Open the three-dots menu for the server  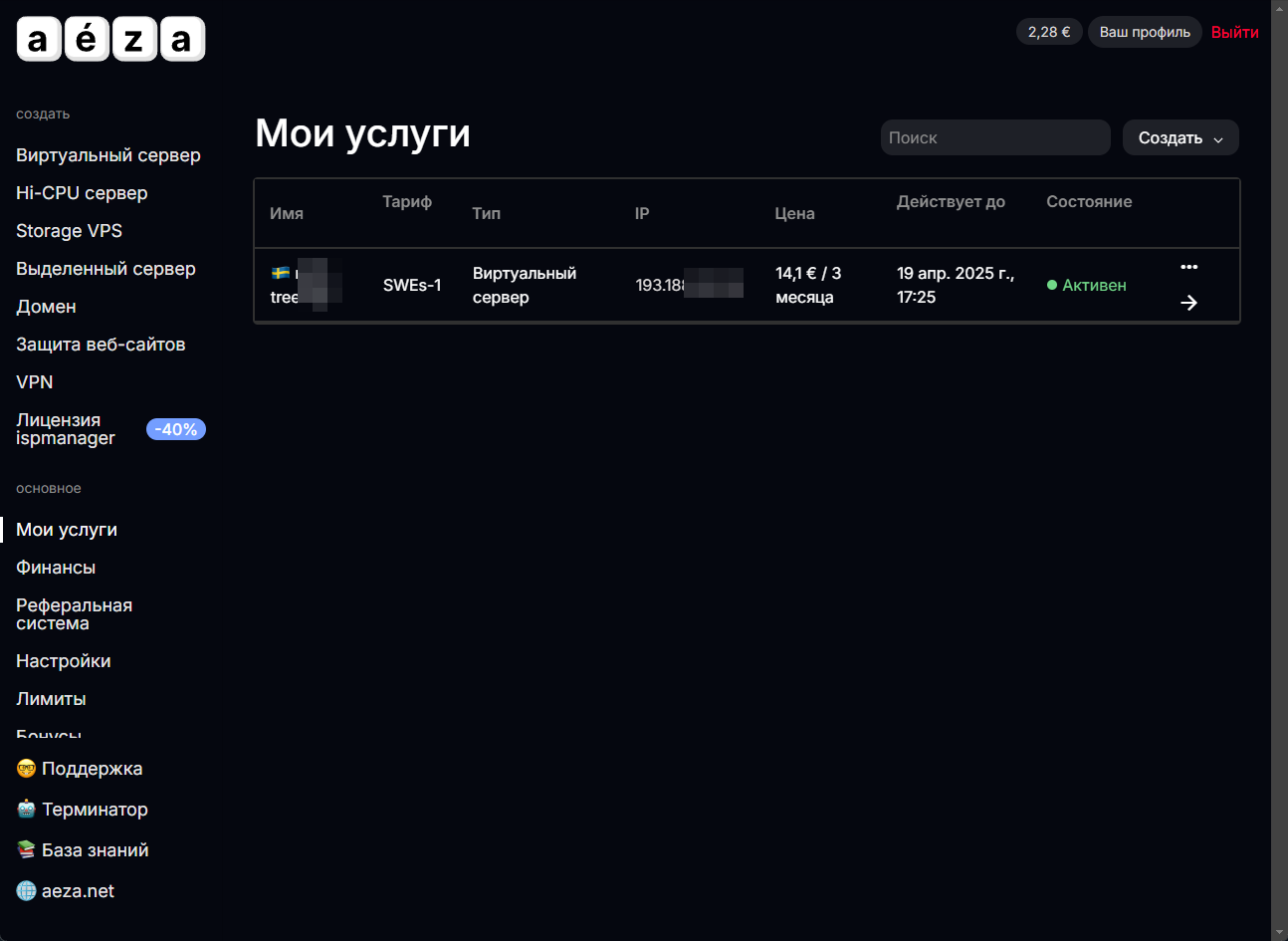point(1188,267)
